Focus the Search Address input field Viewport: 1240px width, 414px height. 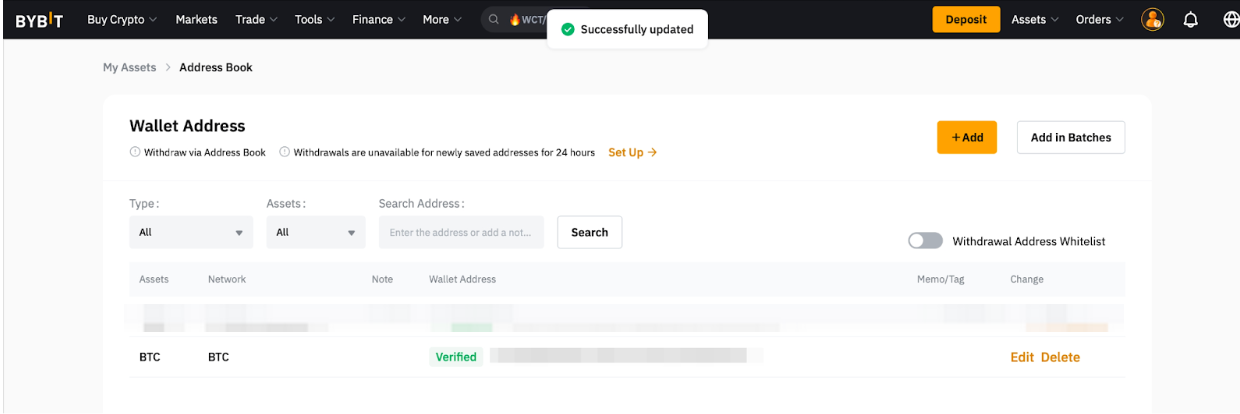461,232
